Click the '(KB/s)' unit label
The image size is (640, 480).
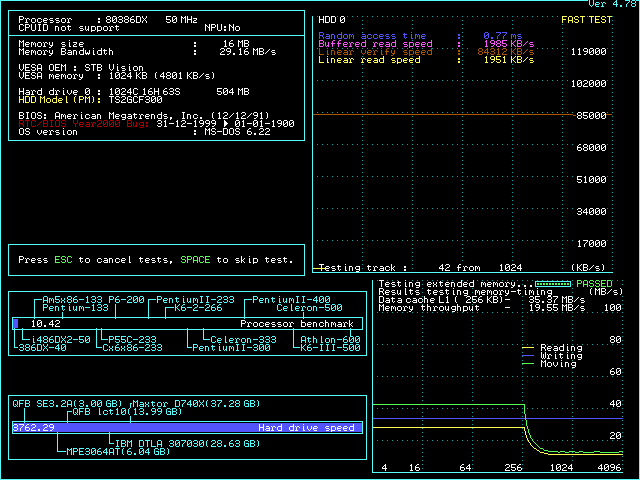coord(588,268)
